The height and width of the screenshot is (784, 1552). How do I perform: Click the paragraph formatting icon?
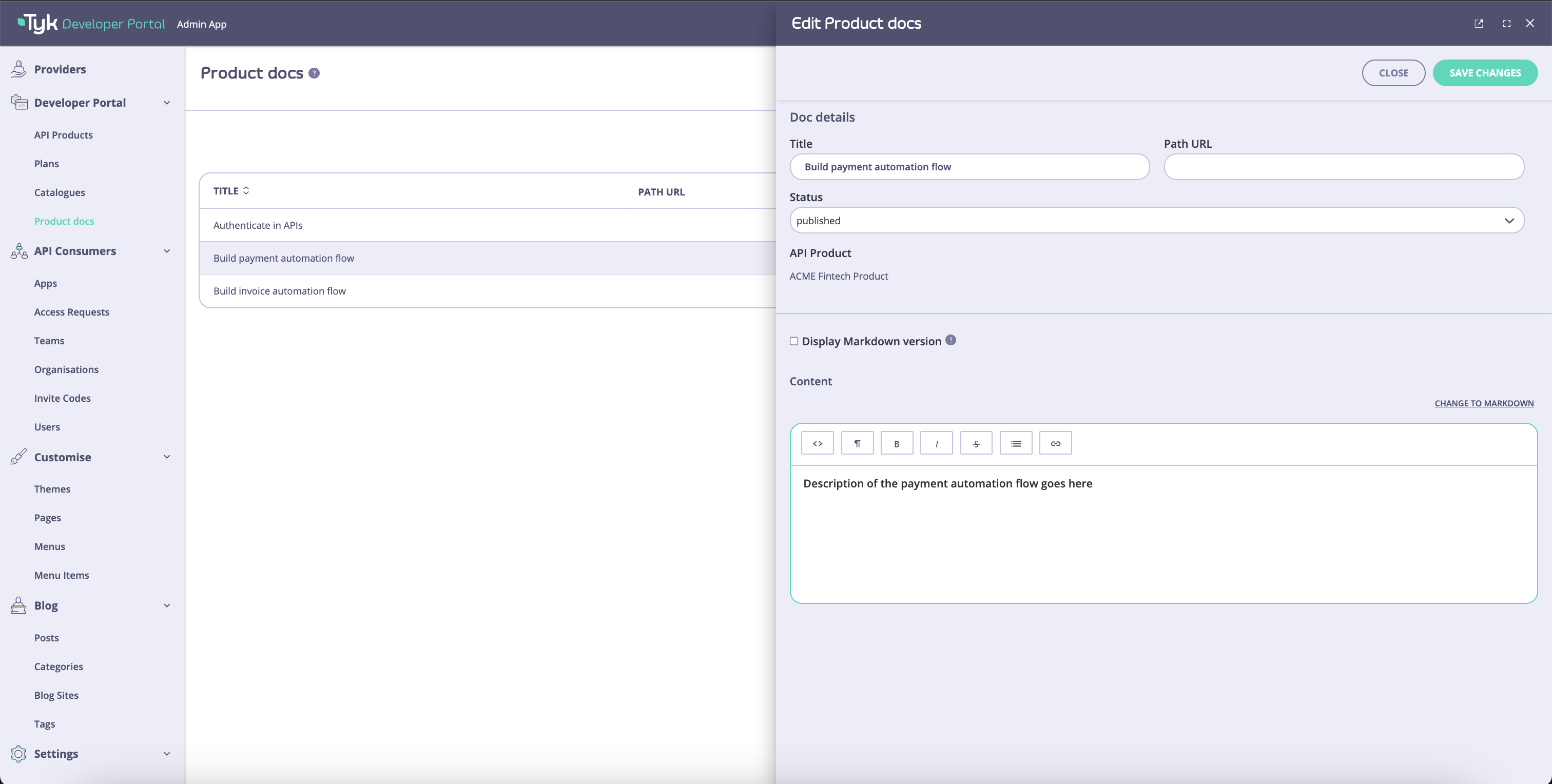click(857, 443)
